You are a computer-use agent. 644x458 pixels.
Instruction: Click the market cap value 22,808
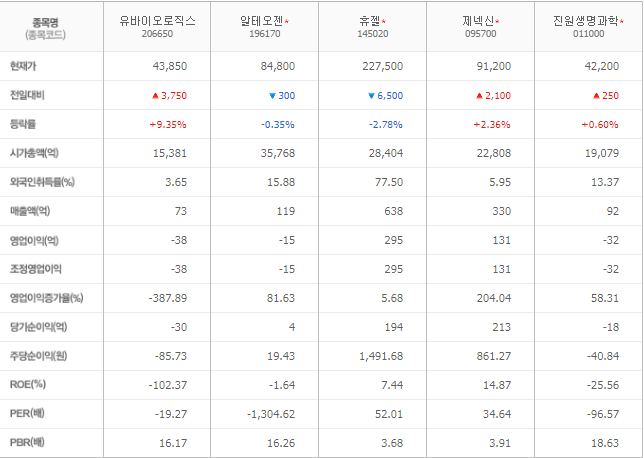pyautogui.click(x=494, y=153)
